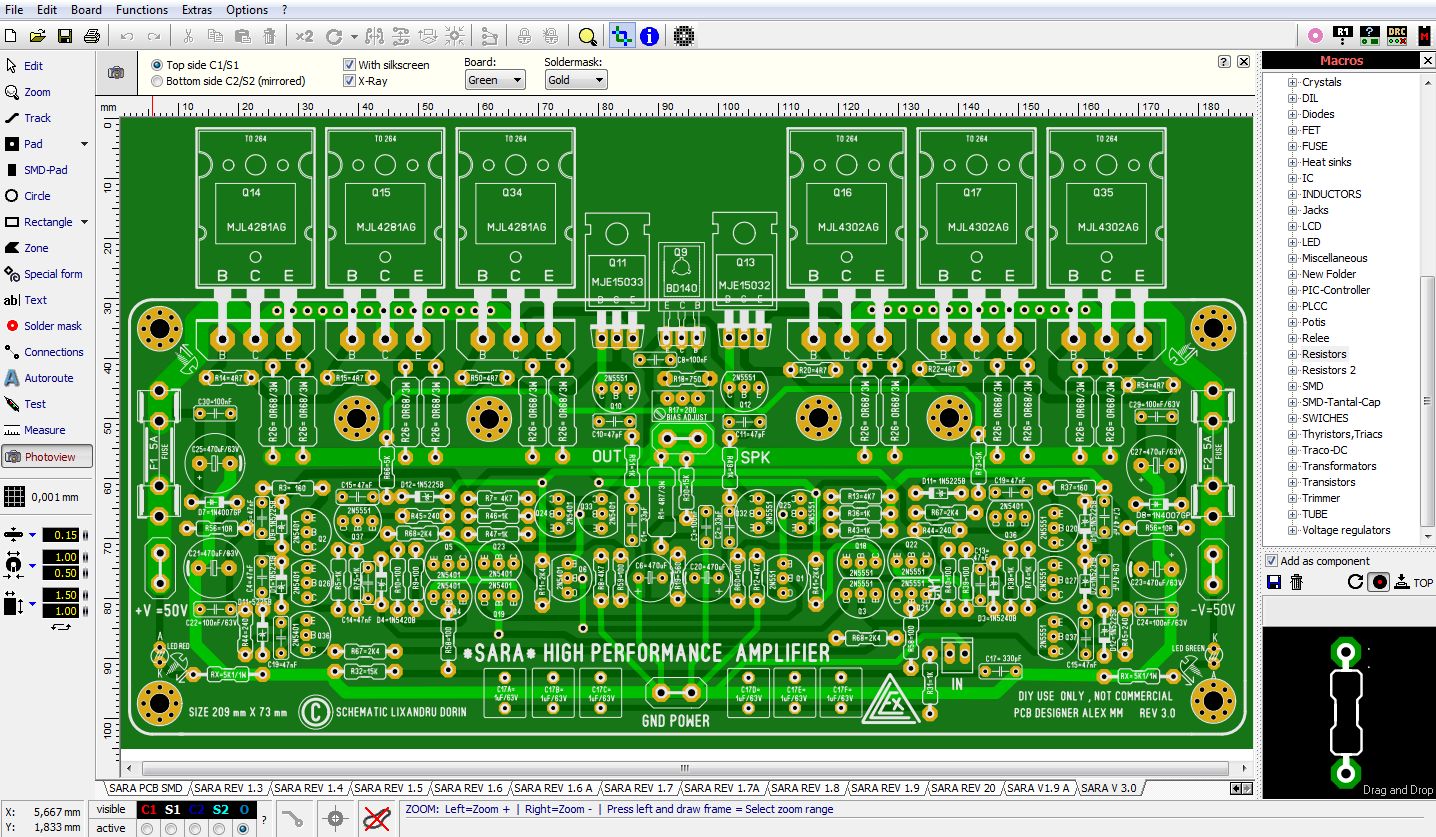Image resolution: width=1436 pixels, height=837 pixels.
Task: Switch to the SARA PCB SMD tab
Action: [x=146, y=788]
